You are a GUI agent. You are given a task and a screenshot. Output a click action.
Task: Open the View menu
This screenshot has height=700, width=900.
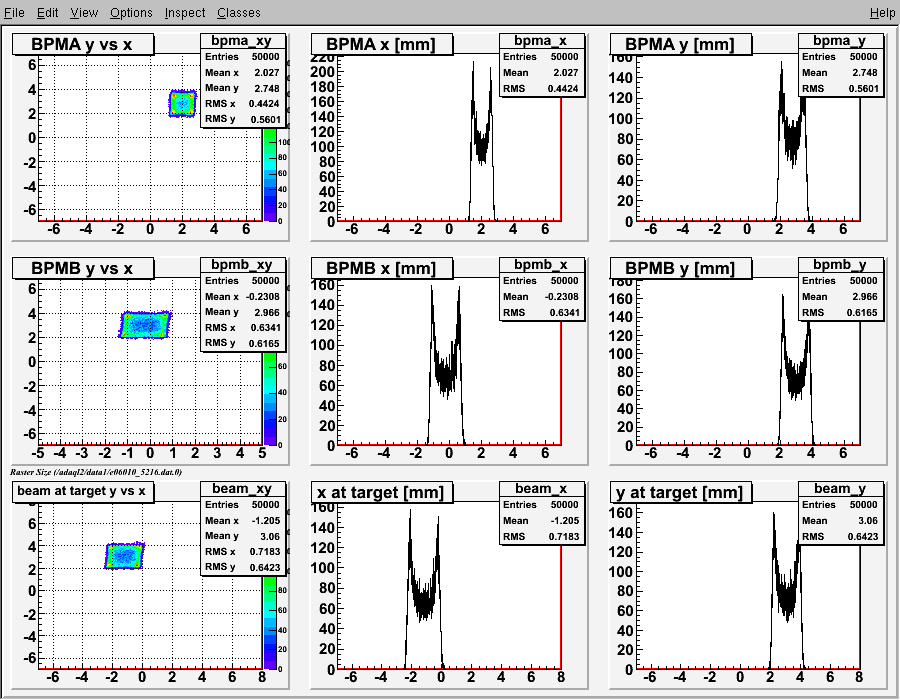pos(84,13)
